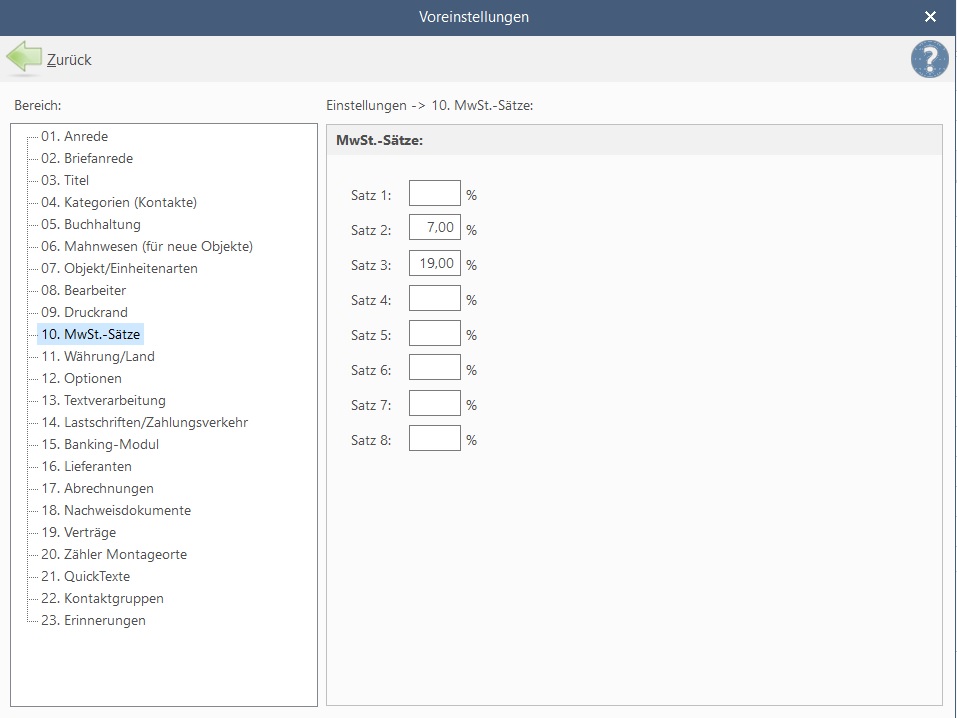Focus the Satz 3 field showing 19,00
The width and height of the screenshot is (957, 718).
[435, 263]
